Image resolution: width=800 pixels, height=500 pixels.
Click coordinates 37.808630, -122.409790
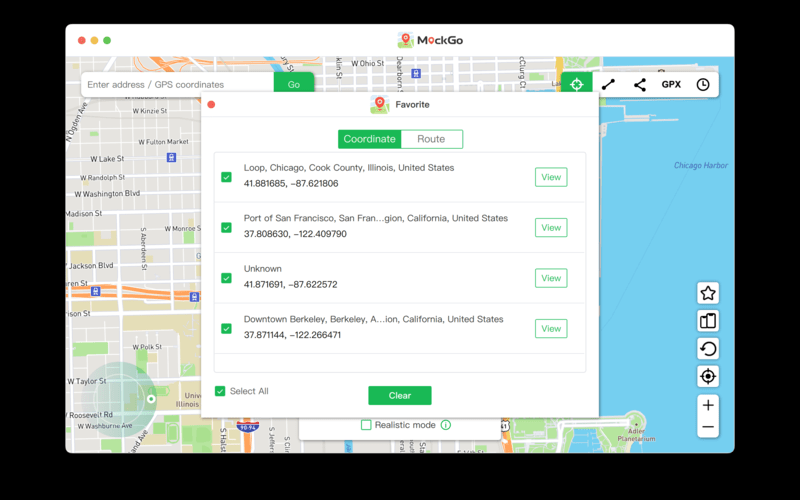(x=295, y=234)
